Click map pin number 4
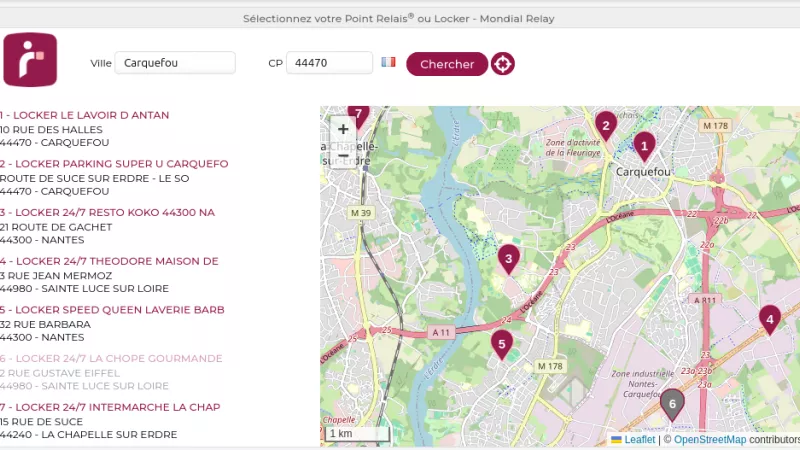Image resolution: width=800 pixels, height=450 pixels. pos(770,319)
